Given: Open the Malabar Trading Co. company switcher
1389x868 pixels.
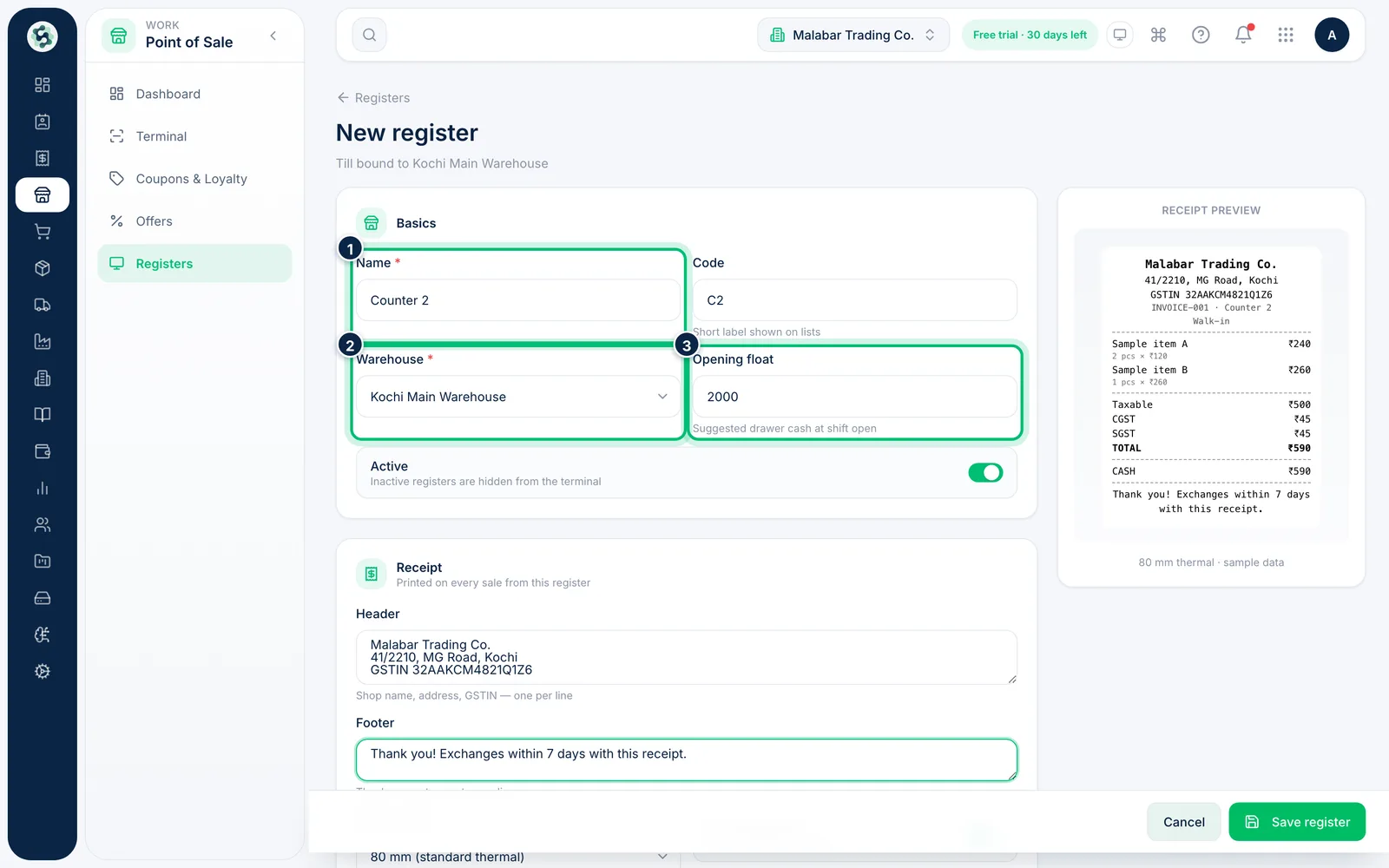Looking at the screenshot, I should (853, 35).
